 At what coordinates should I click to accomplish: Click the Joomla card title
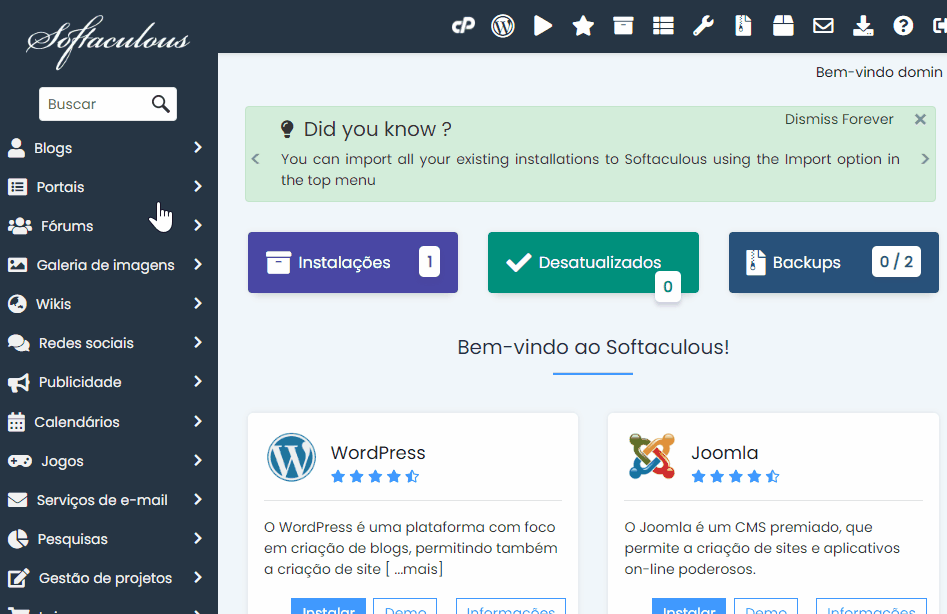[725, 453]
